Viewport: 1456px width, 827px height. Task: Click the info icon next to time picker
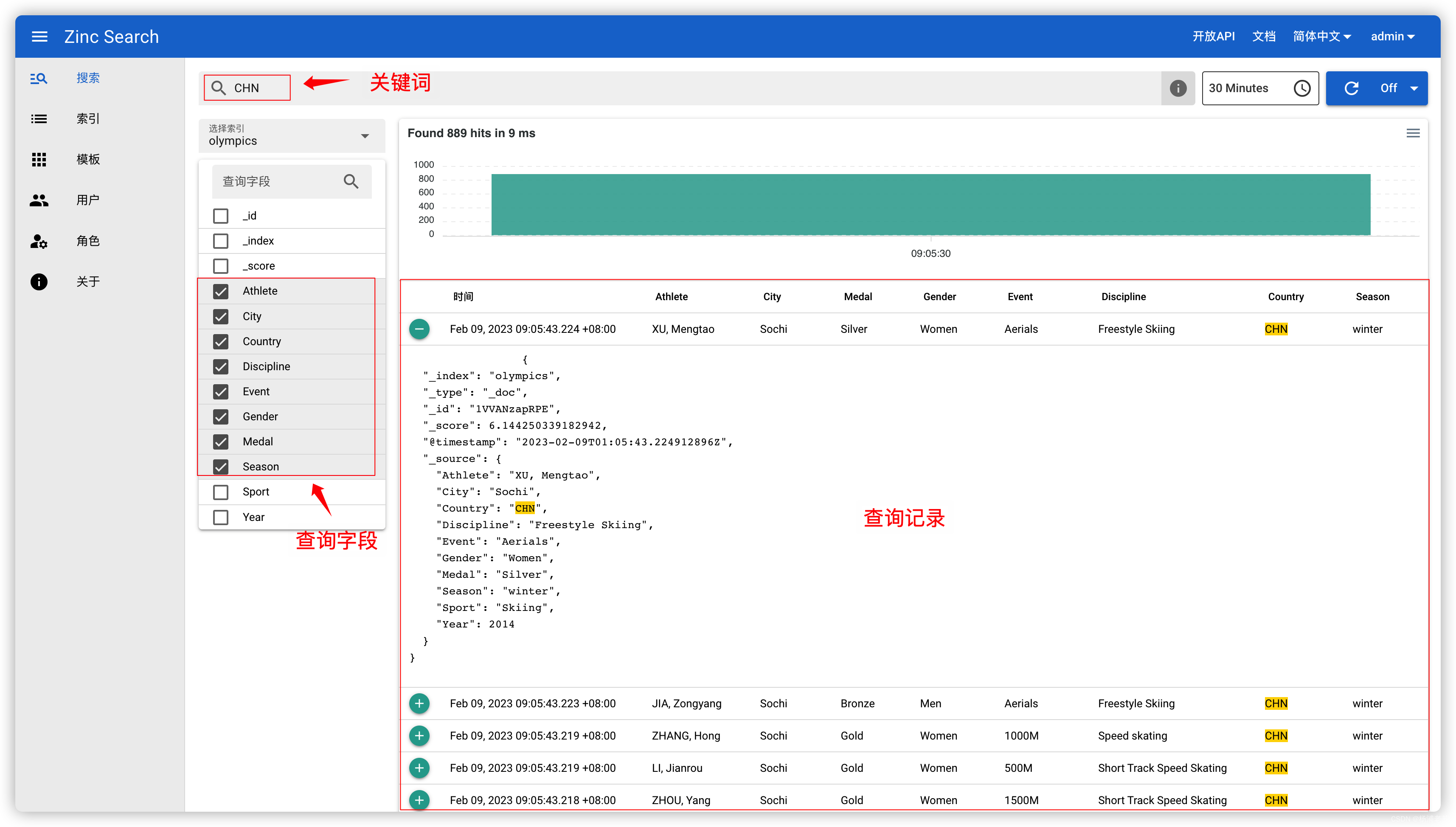point(1179,88)
